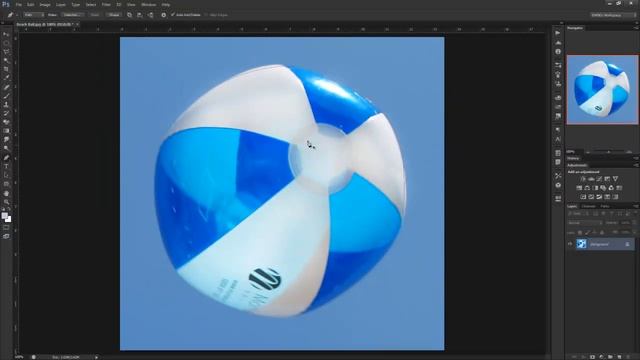This screenshot has width=640, height=360.
Task: Open path operations dropdown
Action: tap(129, 15)
